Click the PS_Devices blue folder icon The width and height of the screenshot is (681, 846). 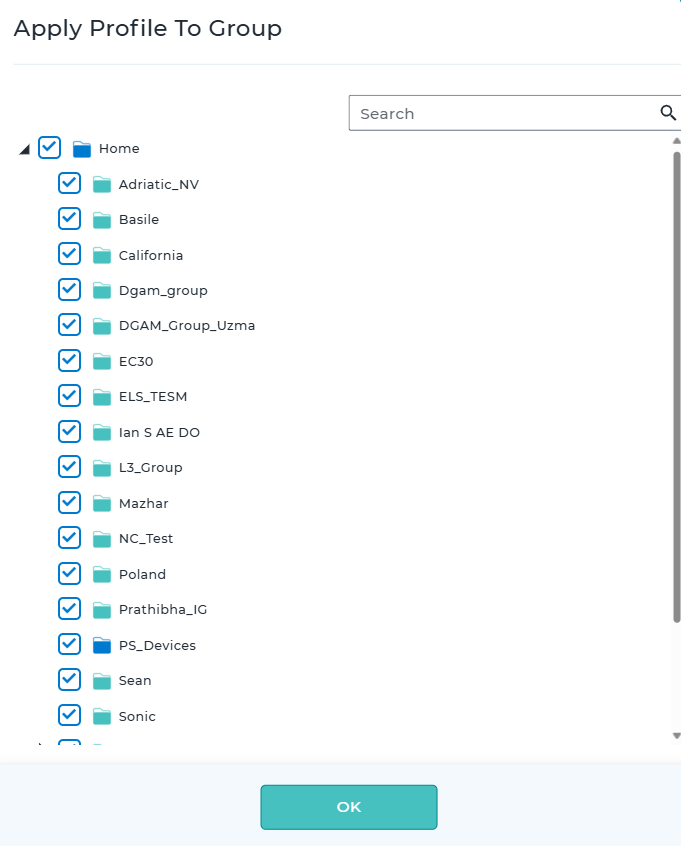102,646
